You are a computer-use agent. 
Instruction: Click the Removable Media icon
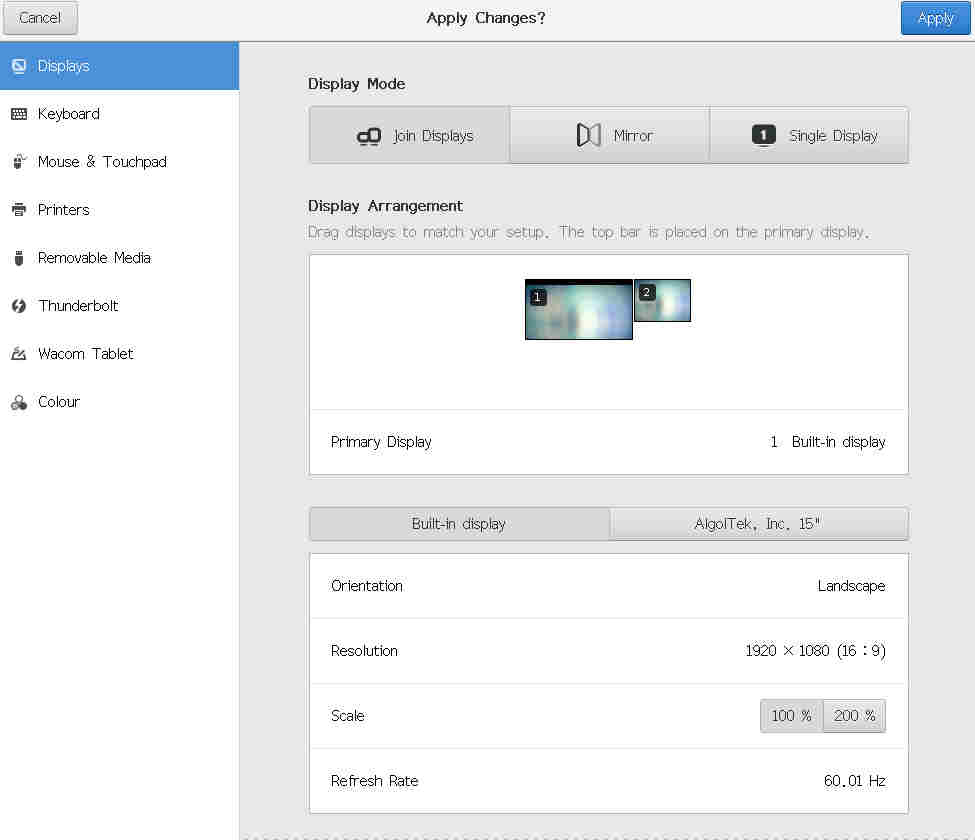click(x=19, y=257)
